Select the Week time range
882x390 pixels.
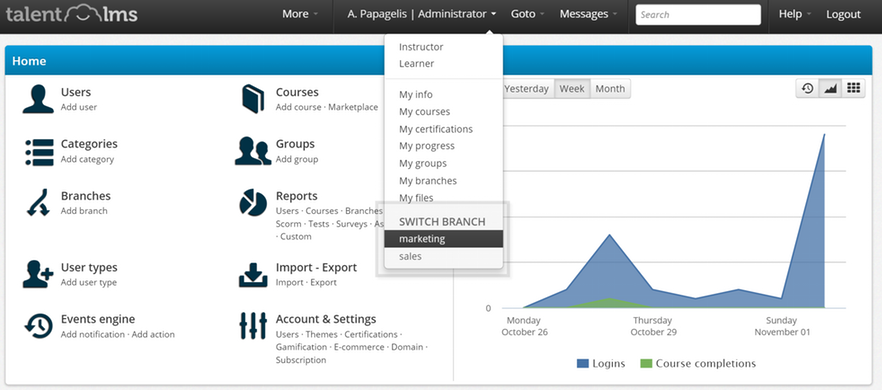pyautogui.click(x=572, y=89)
